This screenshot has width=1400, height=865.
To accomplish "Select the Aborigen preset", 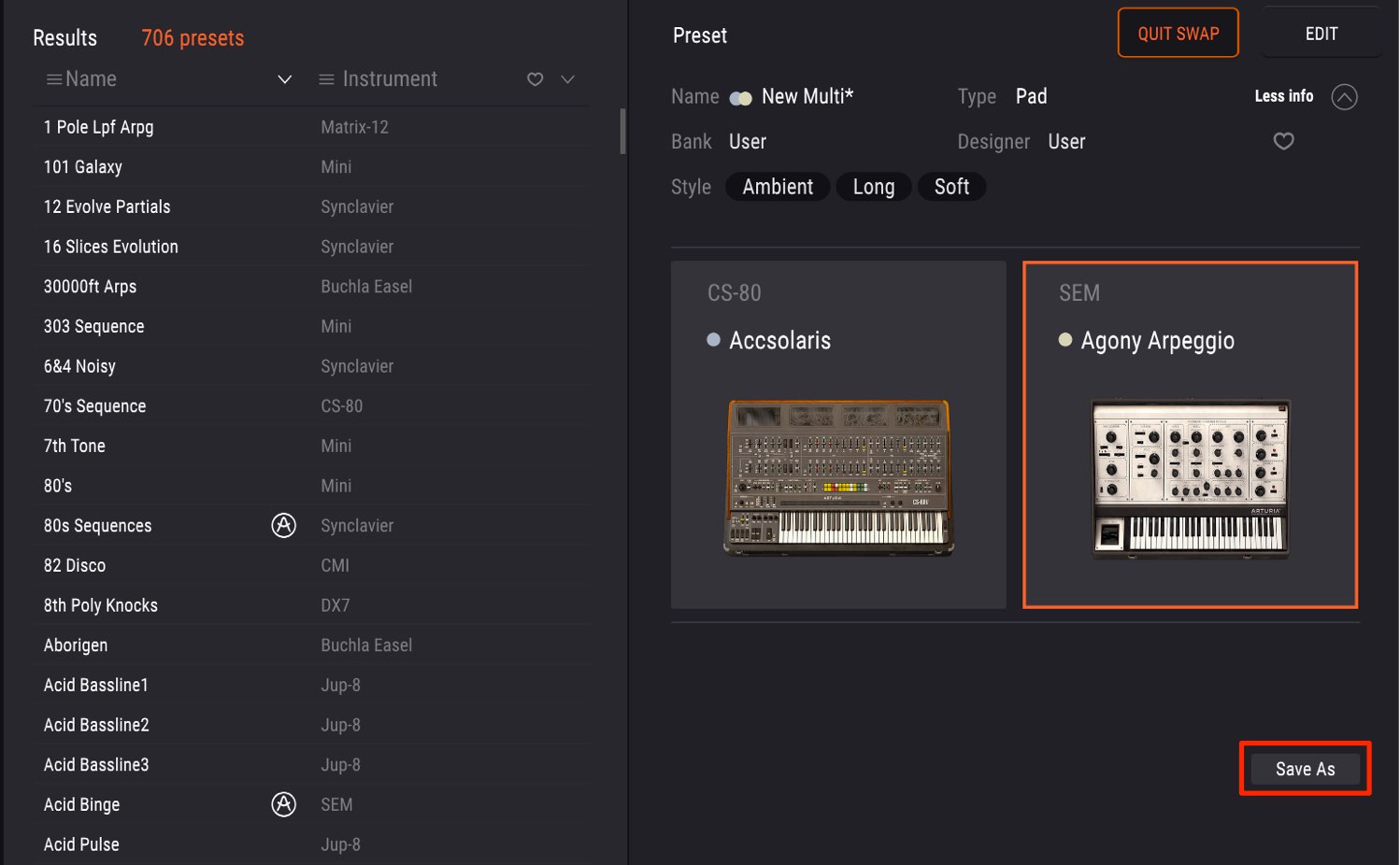I will click(311, 645).
